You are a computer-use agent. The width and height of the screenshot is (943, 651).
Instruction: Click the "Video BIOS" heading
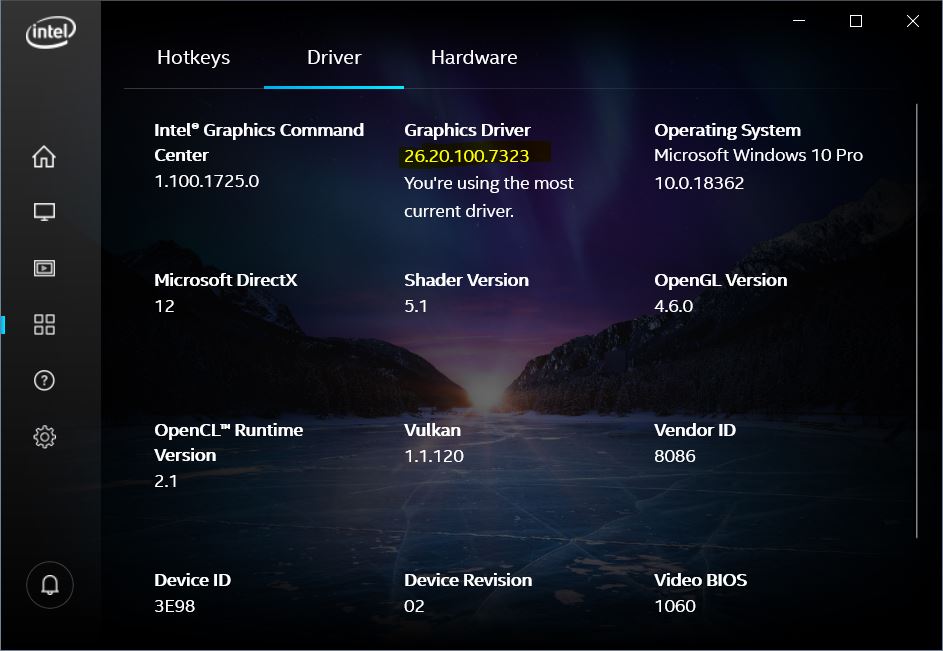pyautogui.click(x=701, y=580)
